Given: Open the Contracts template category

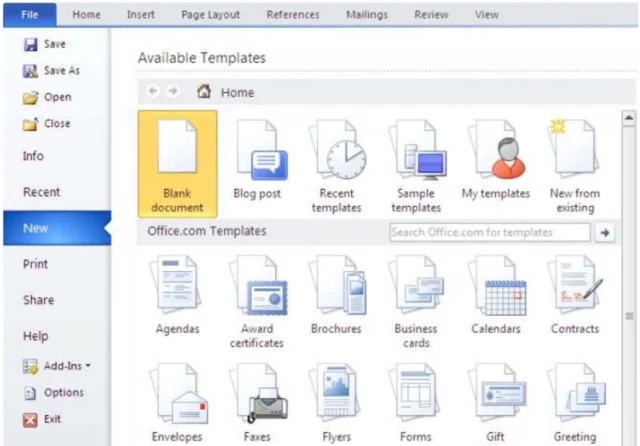Looking at the screenshot, I should tap(575, 295).
